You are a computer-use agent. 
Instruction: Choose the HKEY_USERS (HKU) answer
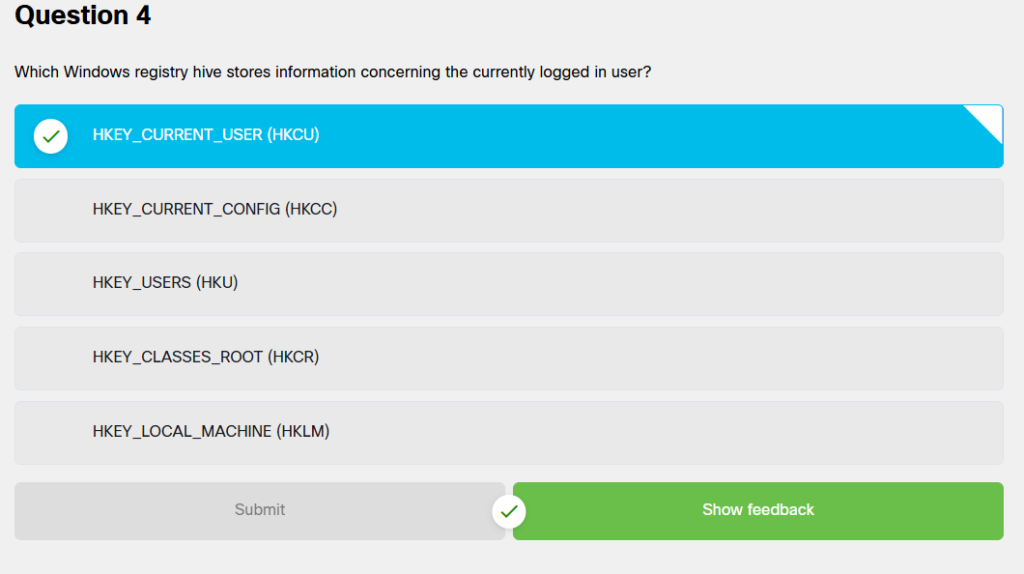(x=509, y=284)
